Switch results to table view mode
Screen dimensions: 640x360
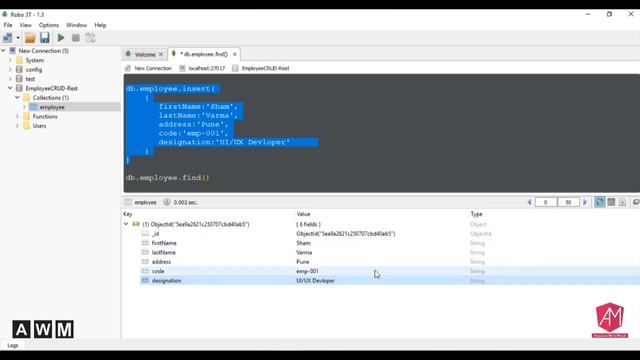pos(611,202)
